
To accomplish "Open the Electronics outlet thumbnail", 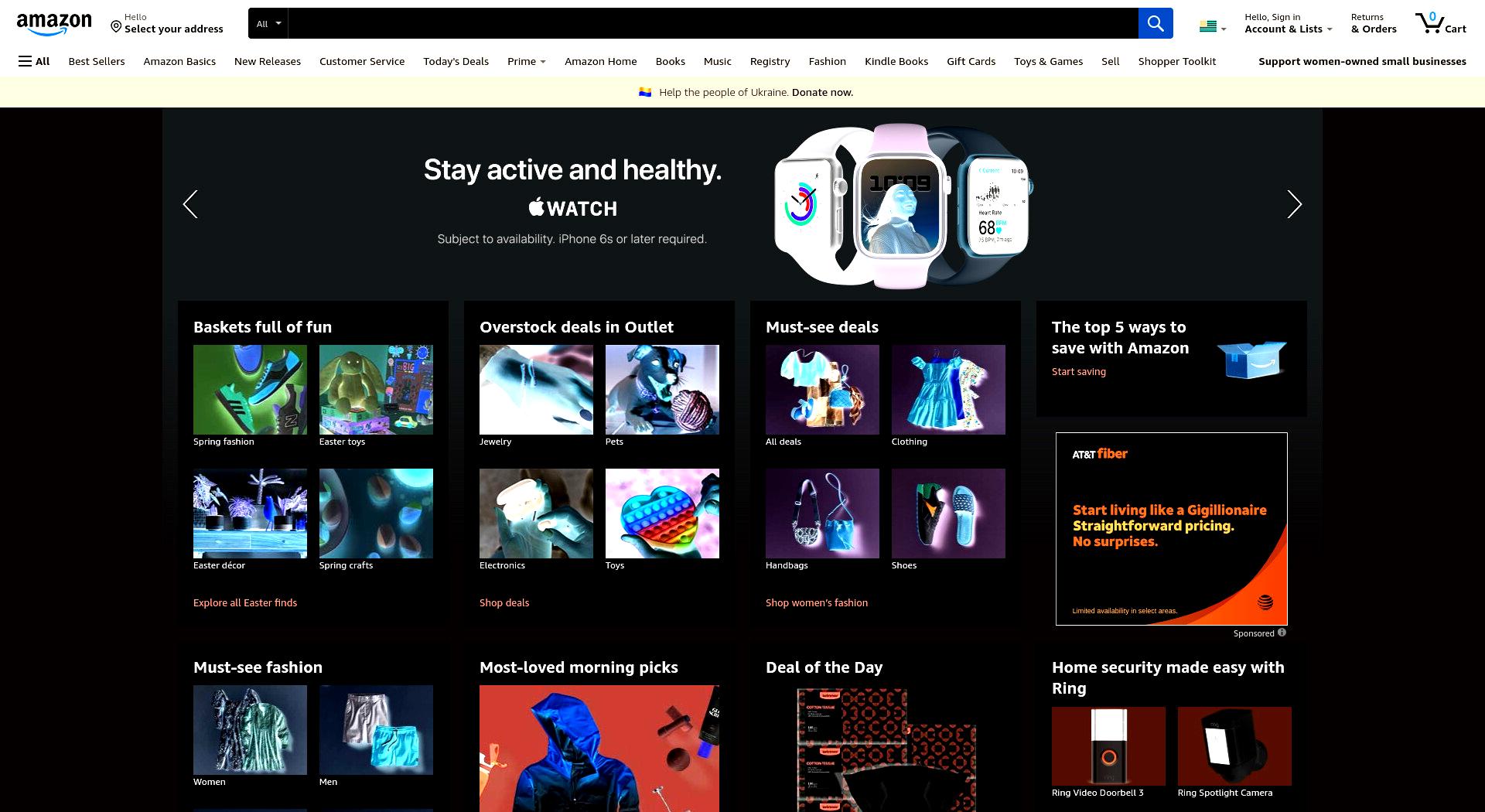I will click(536, 513).
